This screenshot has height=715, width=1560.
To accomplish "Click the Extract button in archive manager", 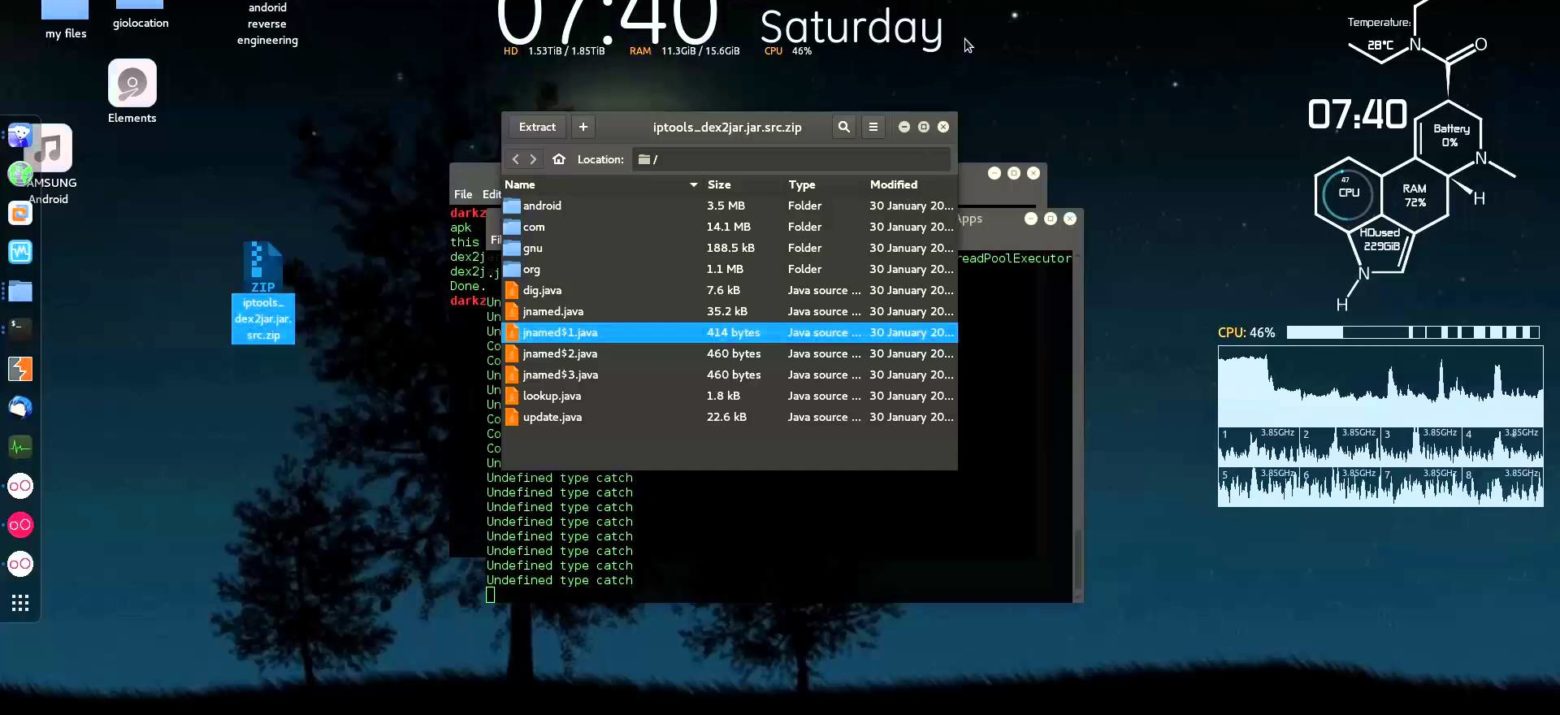I will click(x=537, y=127).
